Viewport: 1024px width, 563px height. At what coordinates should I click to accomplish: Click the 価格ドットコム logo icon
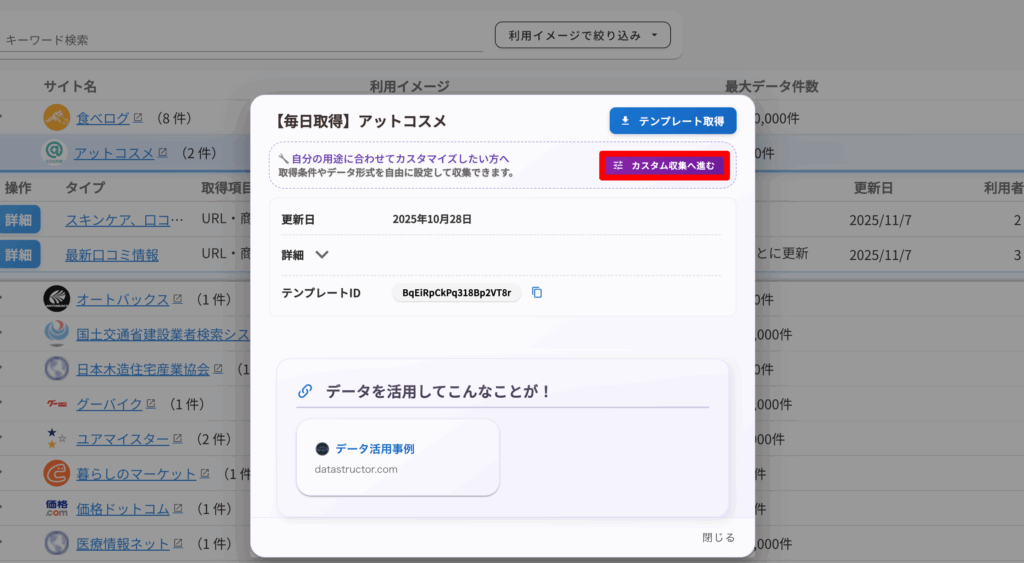click(x=57, y=509)
